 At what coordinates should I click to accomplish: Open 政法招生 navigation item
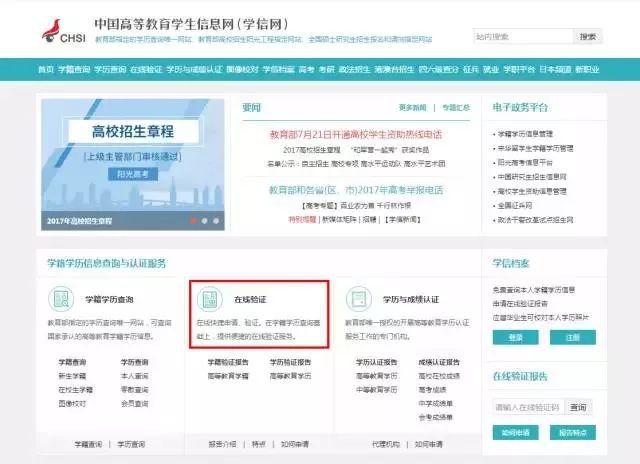click(x=354, y=69)
